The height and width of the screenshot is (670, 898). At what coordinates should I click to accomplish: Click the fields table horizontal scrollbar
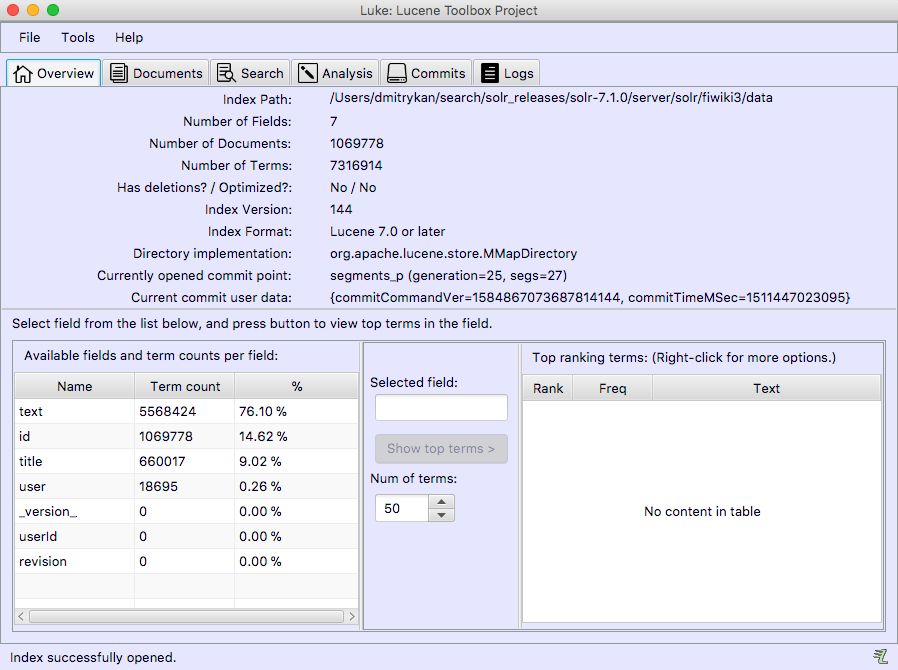(186, 616)
